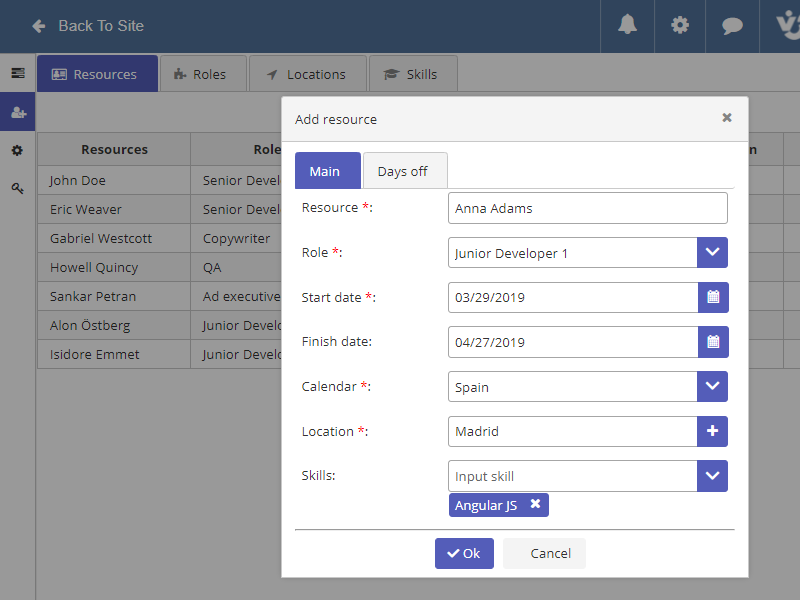Open the chat messages icon

pos(732,25)
